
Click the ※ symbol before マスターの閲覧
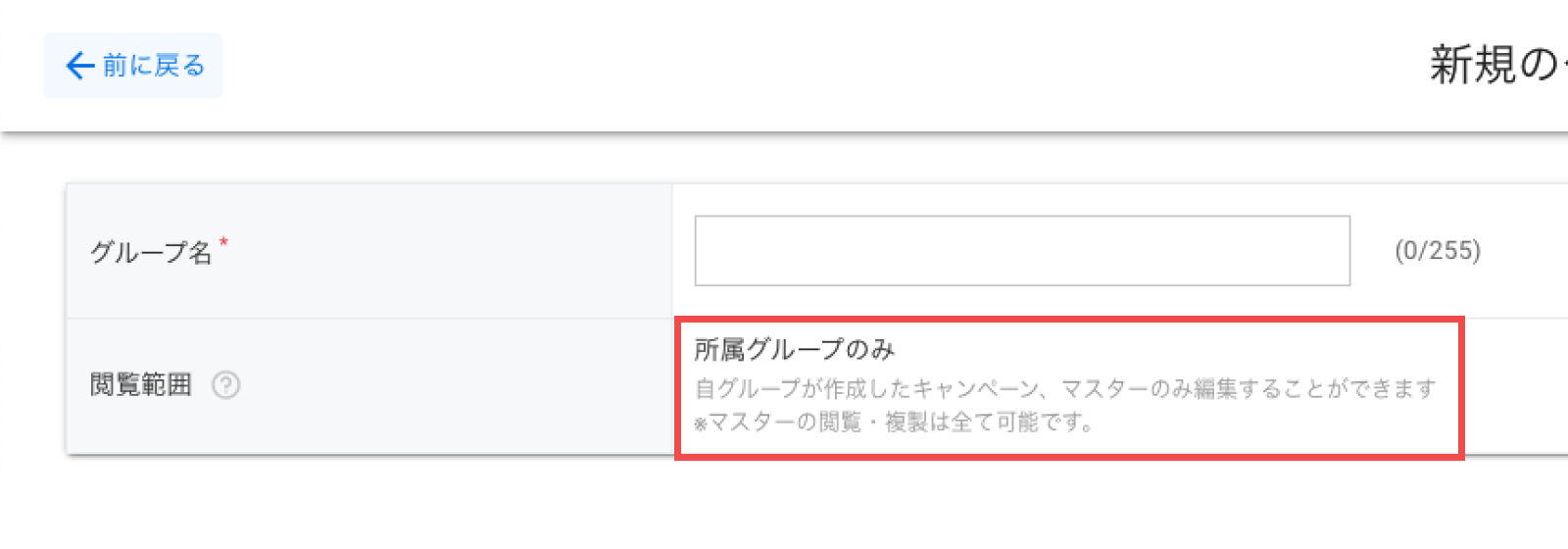(x=701, y=424)
